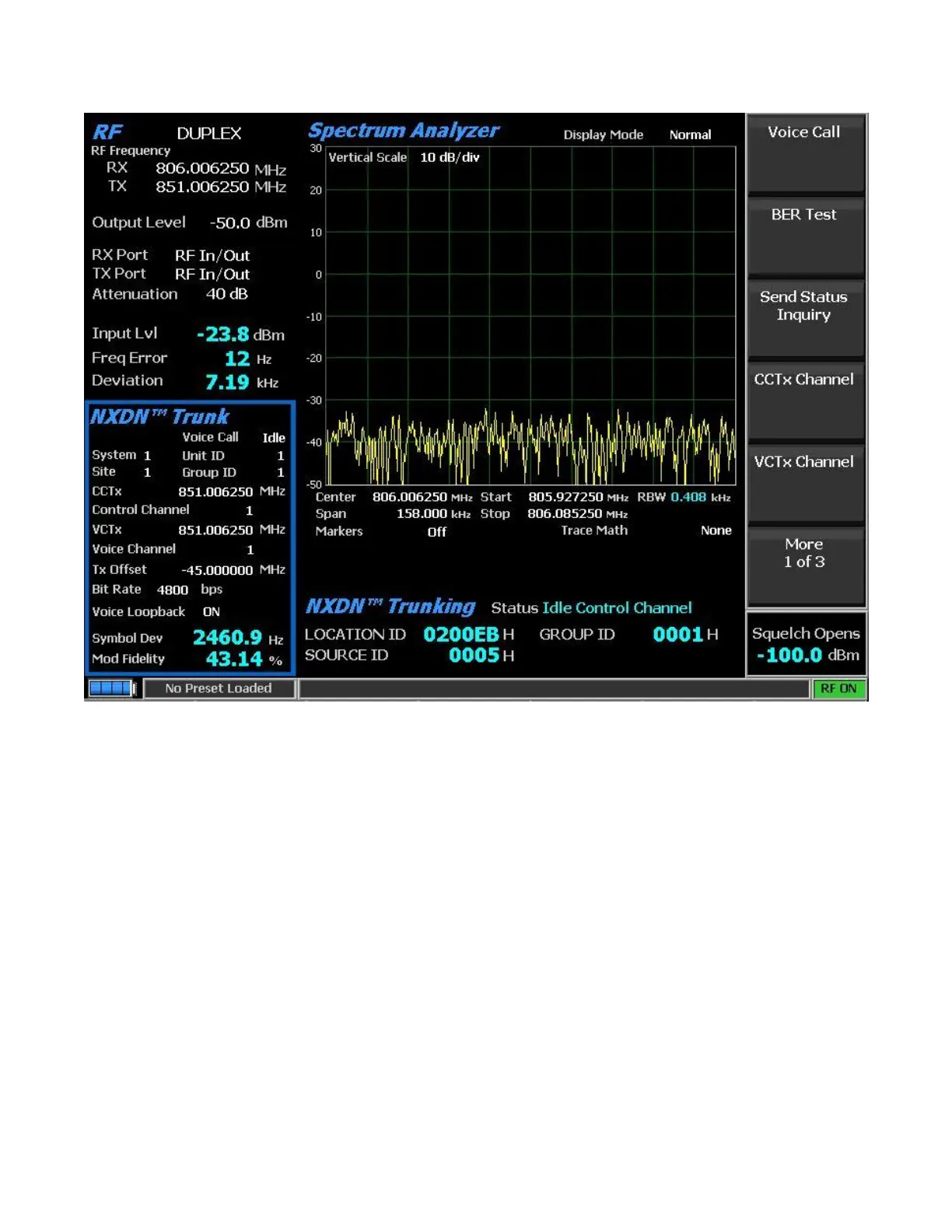Click the yellow spectrum trace plot
The image size is (952, 1232).
[x=530, y=446]
